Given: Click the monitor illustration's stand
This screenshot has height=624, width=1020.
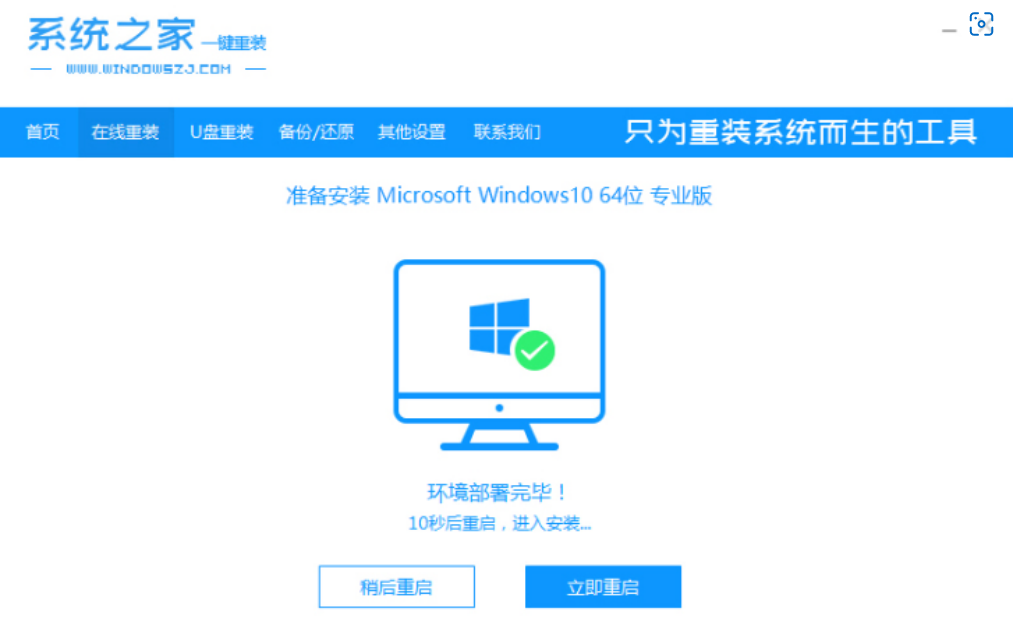Looking at the screenshot, I should pyautogui.click(x=500, y=435).
